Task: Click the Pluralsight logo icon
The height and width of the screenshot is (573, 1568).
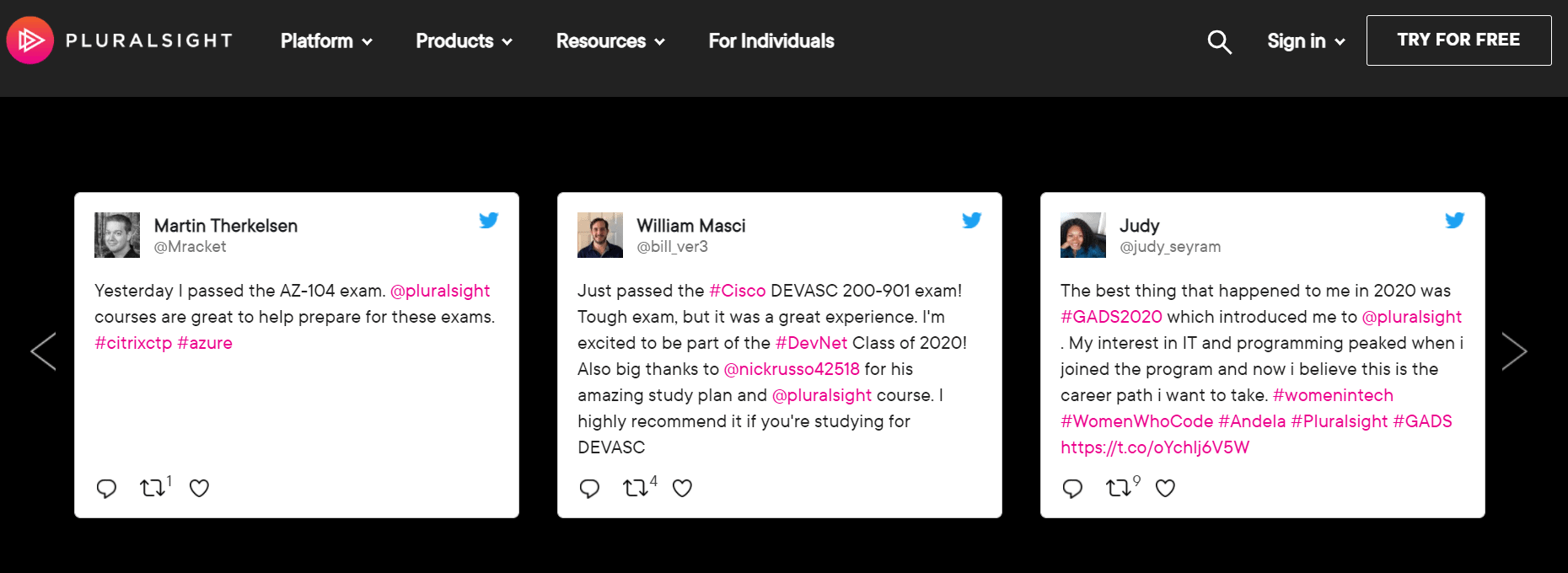Action: [x=30, y=40]
